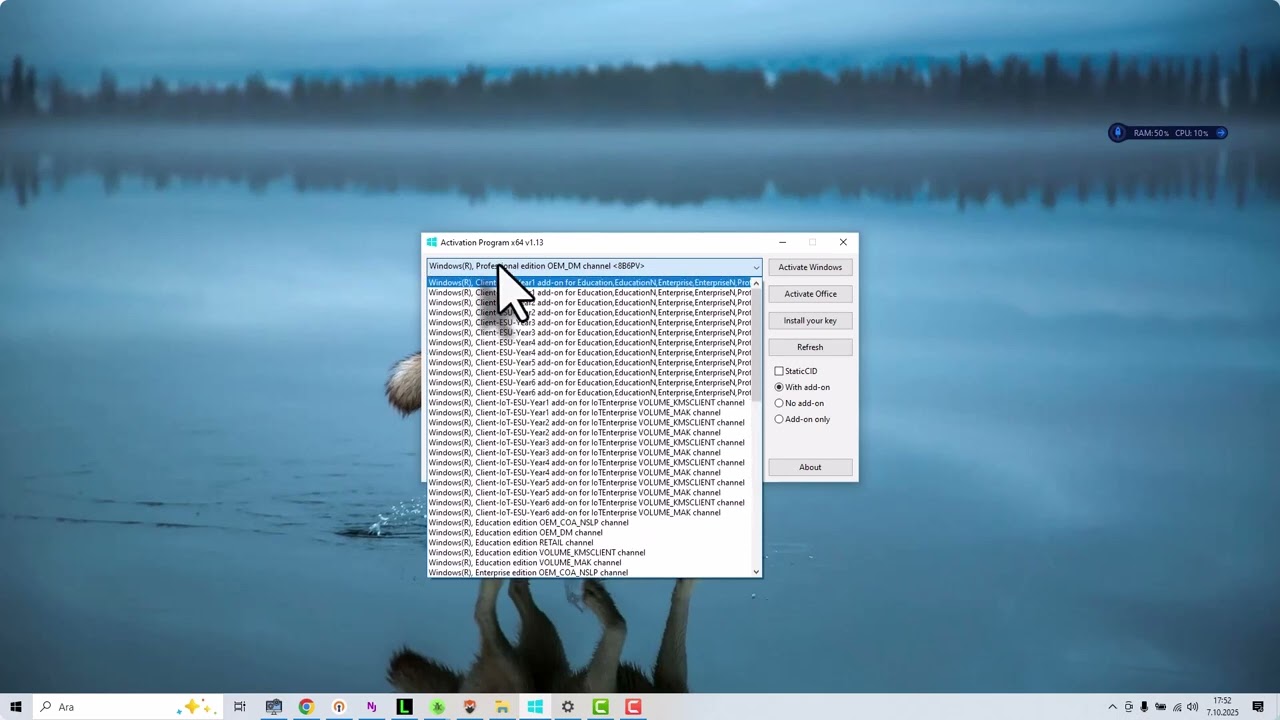Open the monitor app icon after Task View
Viewport: 1280px width, 720px height.
click(x=273, y=707)
